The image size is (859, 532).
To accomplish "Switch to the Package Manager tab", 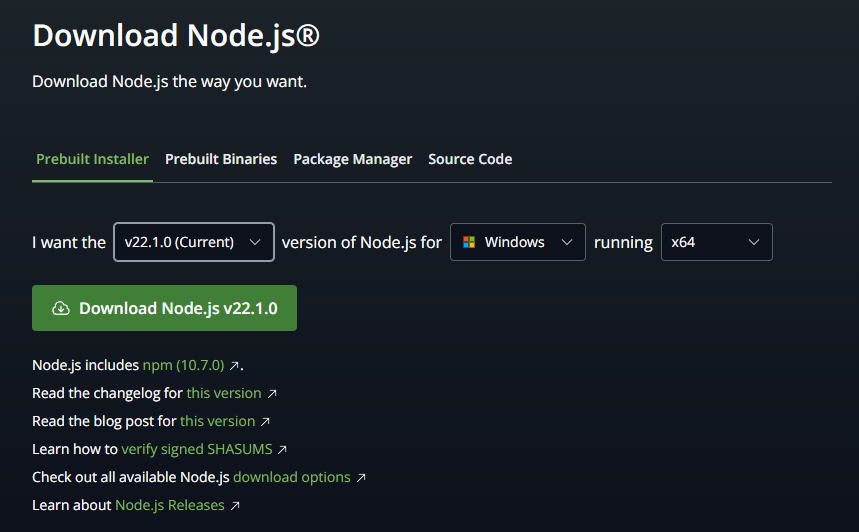I will [x=352, y=159].
